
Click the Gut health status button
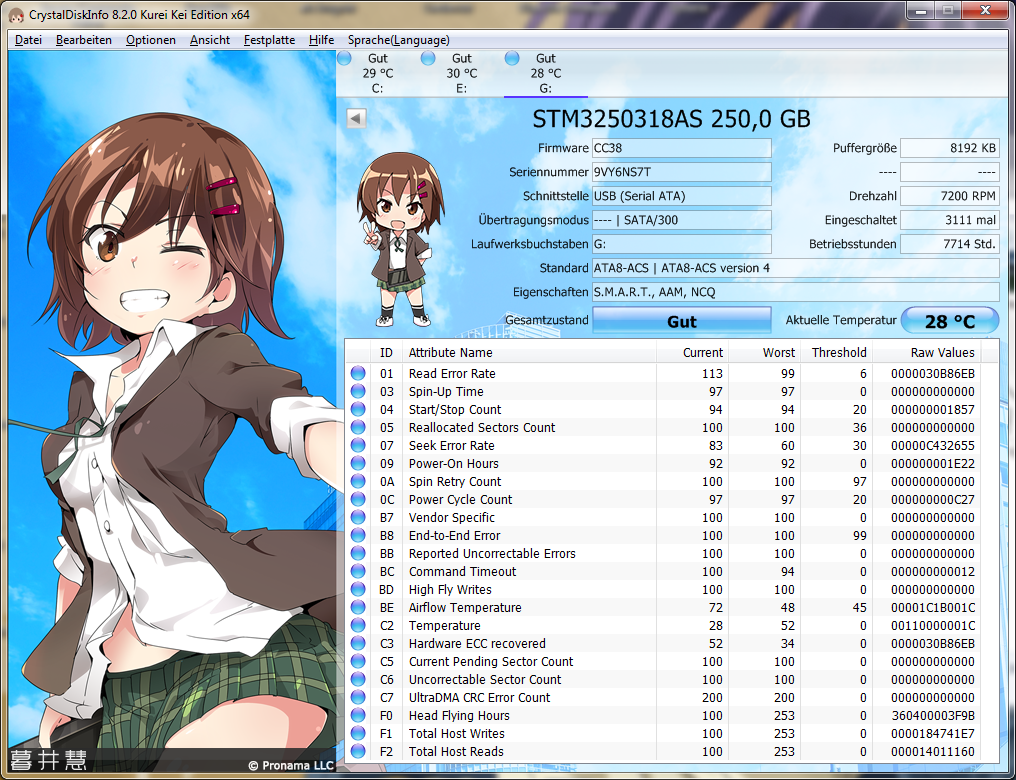tap(682, 321)
